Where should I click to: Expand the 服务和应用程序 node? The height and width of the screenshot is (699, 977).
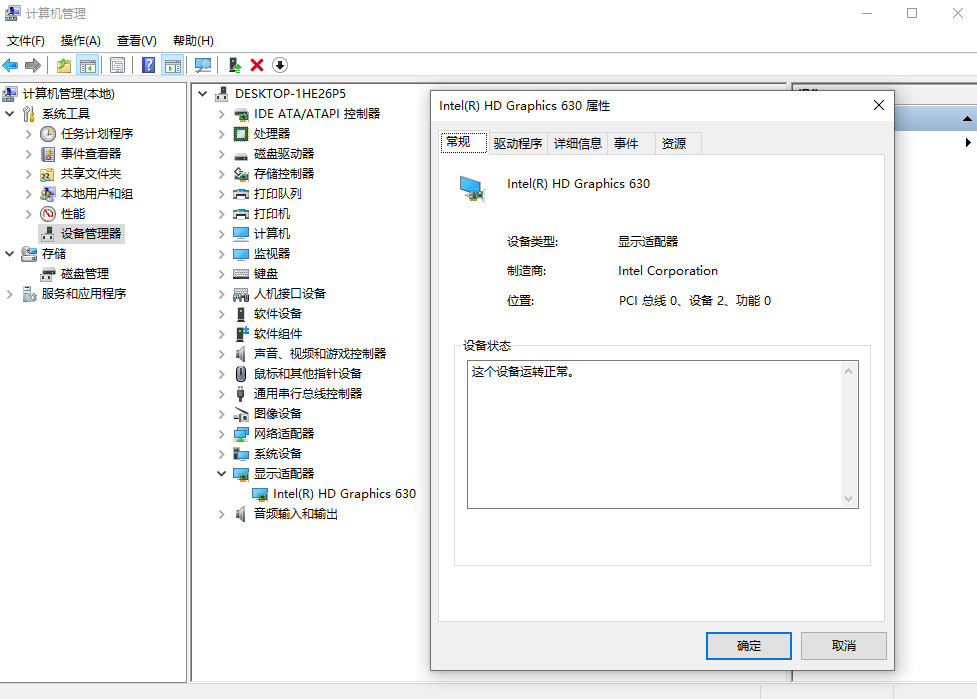[x=10, y=294]
